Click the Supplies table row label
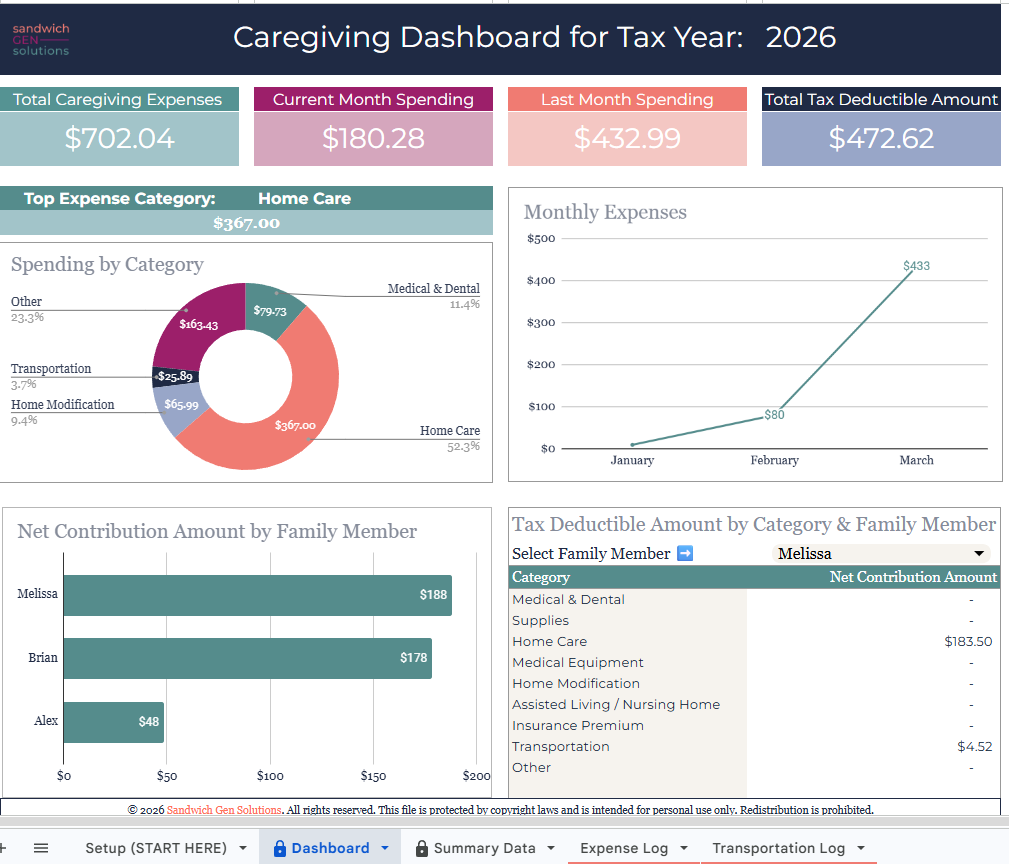The image size is (1009, 864). (541, 621)
